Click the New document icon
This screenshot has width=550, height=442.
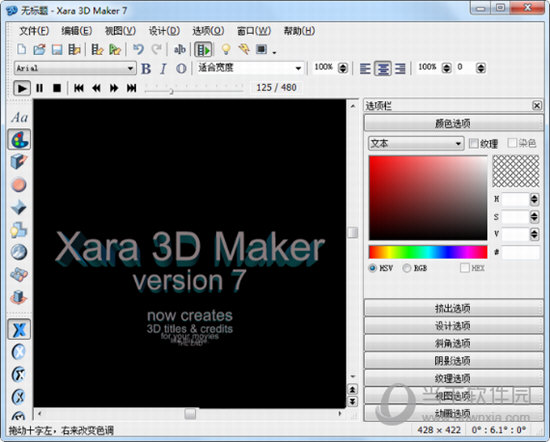(x=22, y=49)
